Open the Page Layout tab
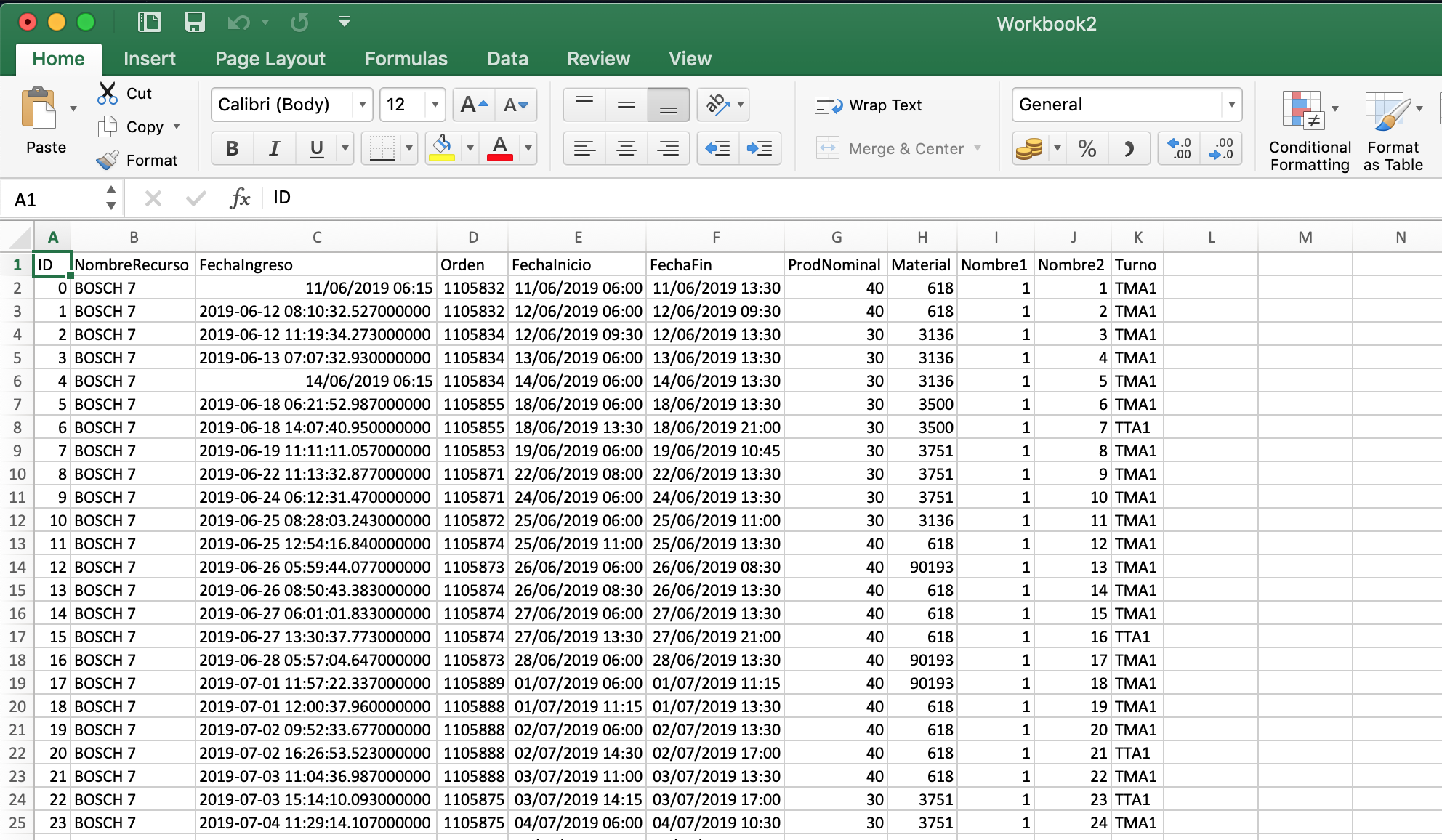 (x=270, y=59)
